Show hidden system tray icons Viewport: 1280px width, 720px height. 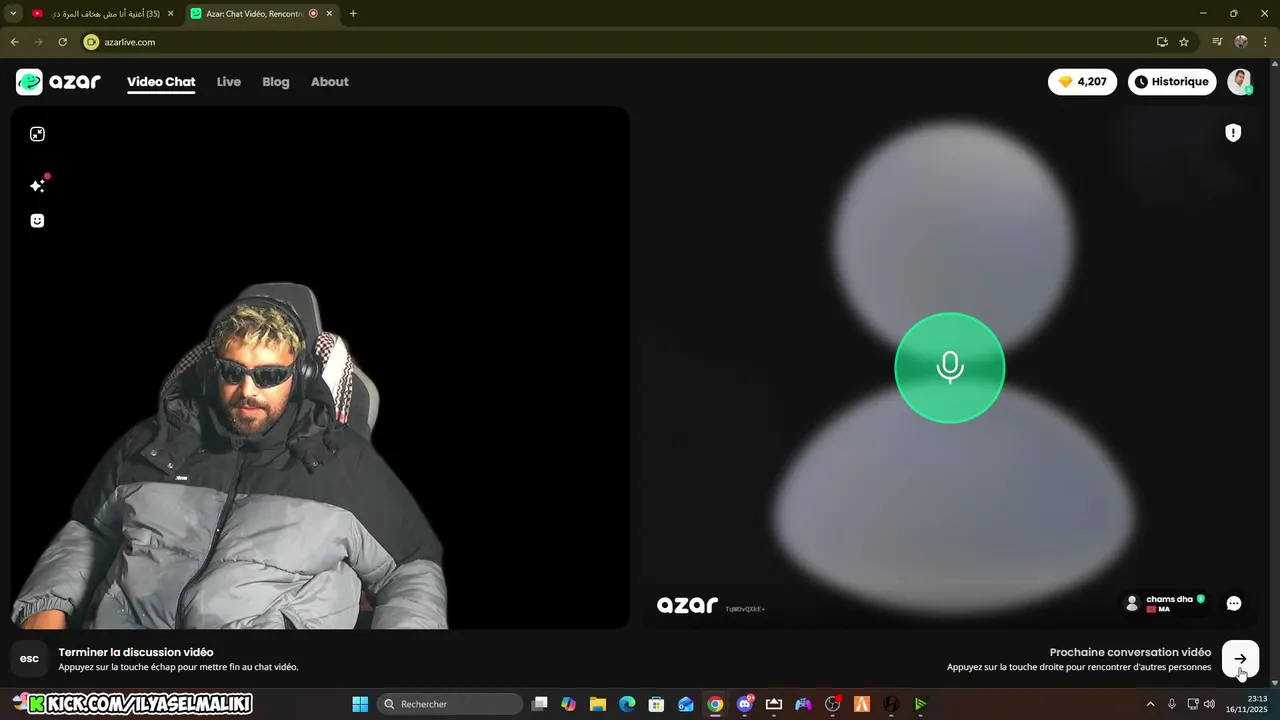1150,704
